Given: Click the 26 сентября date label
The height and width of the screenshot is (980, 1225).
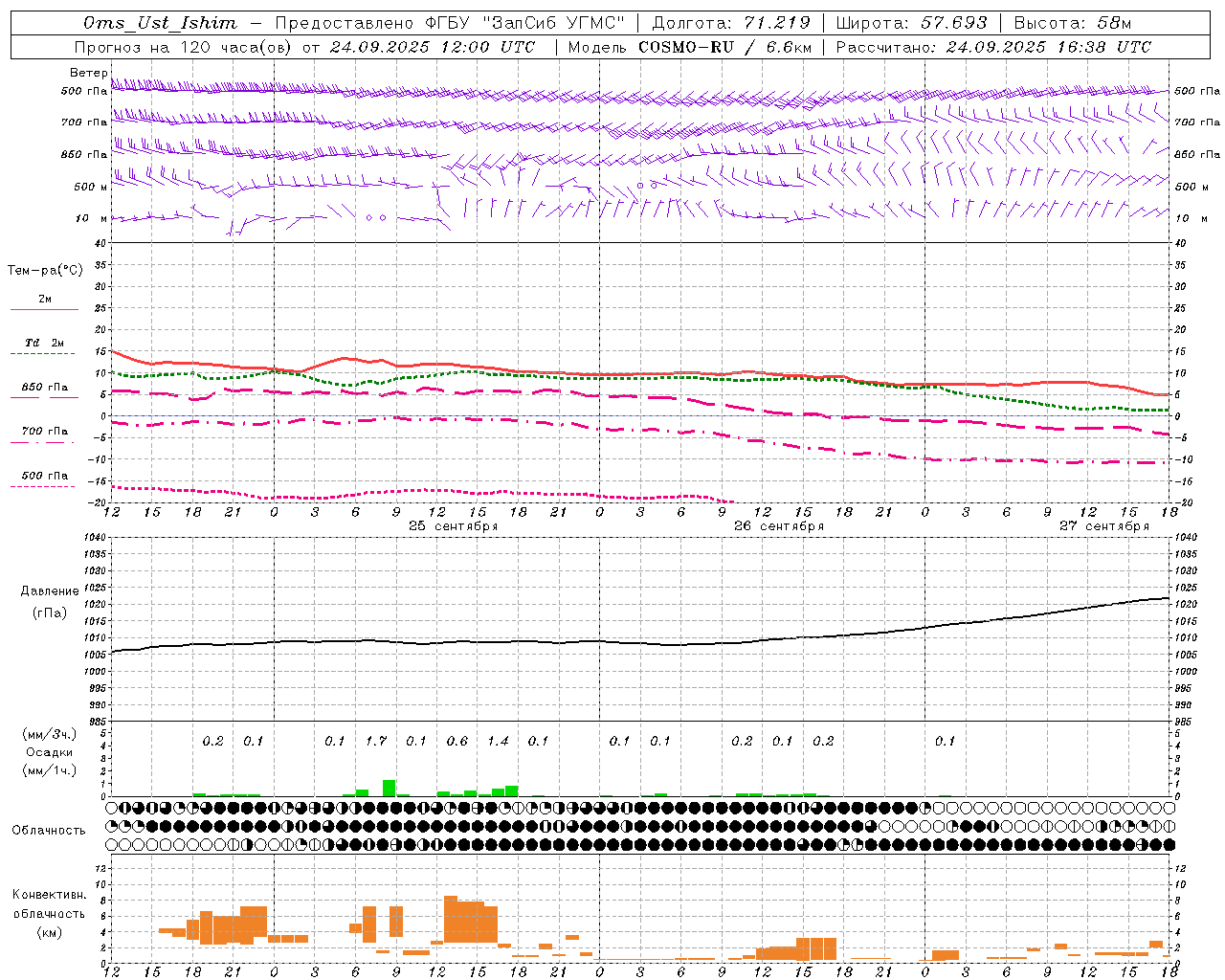Looking at the screenshot, I should coord(779,526).
